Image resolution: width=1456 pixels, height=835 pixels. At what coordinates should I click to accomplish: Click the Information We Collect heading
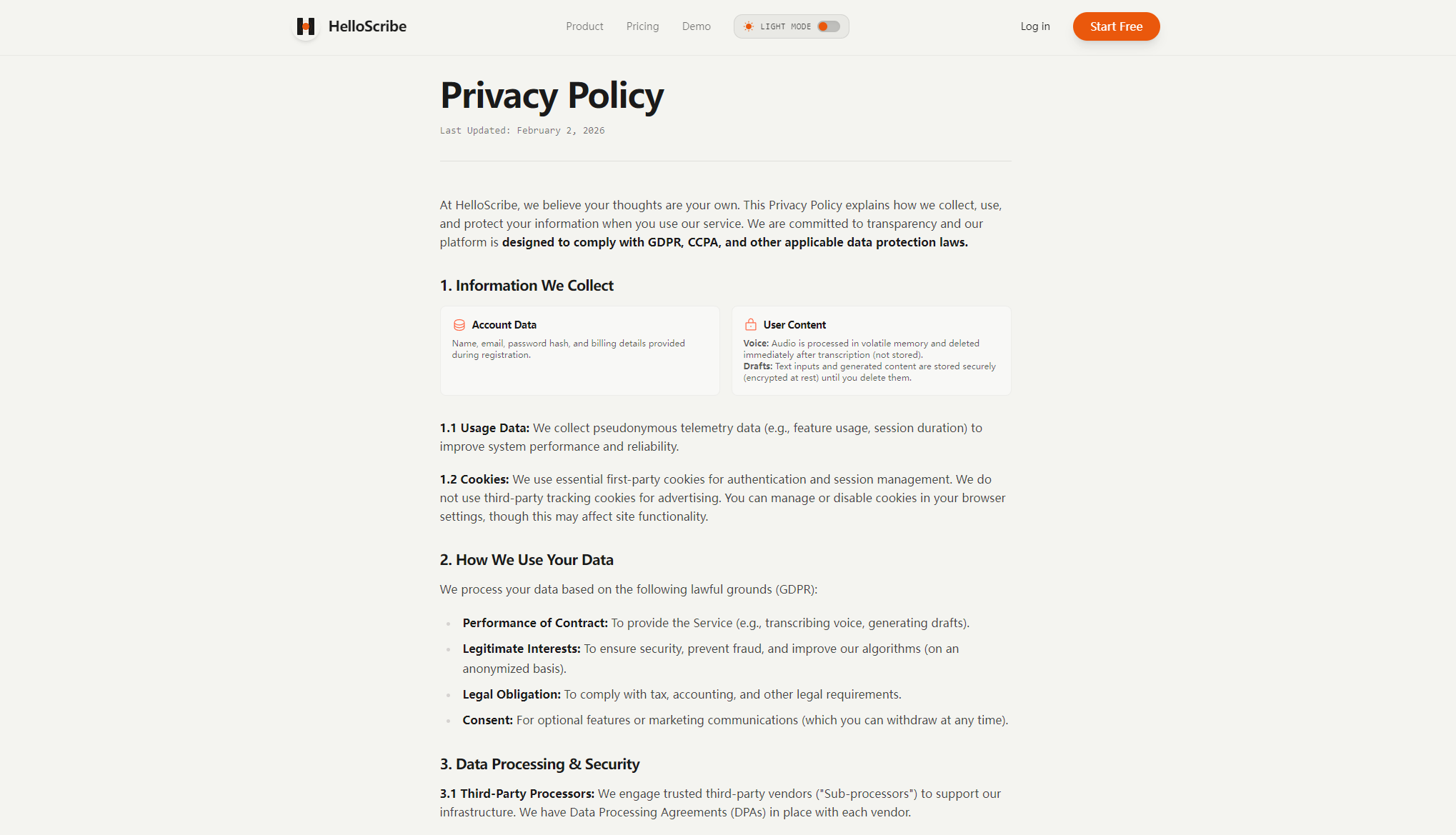click(x=527, y=286)
